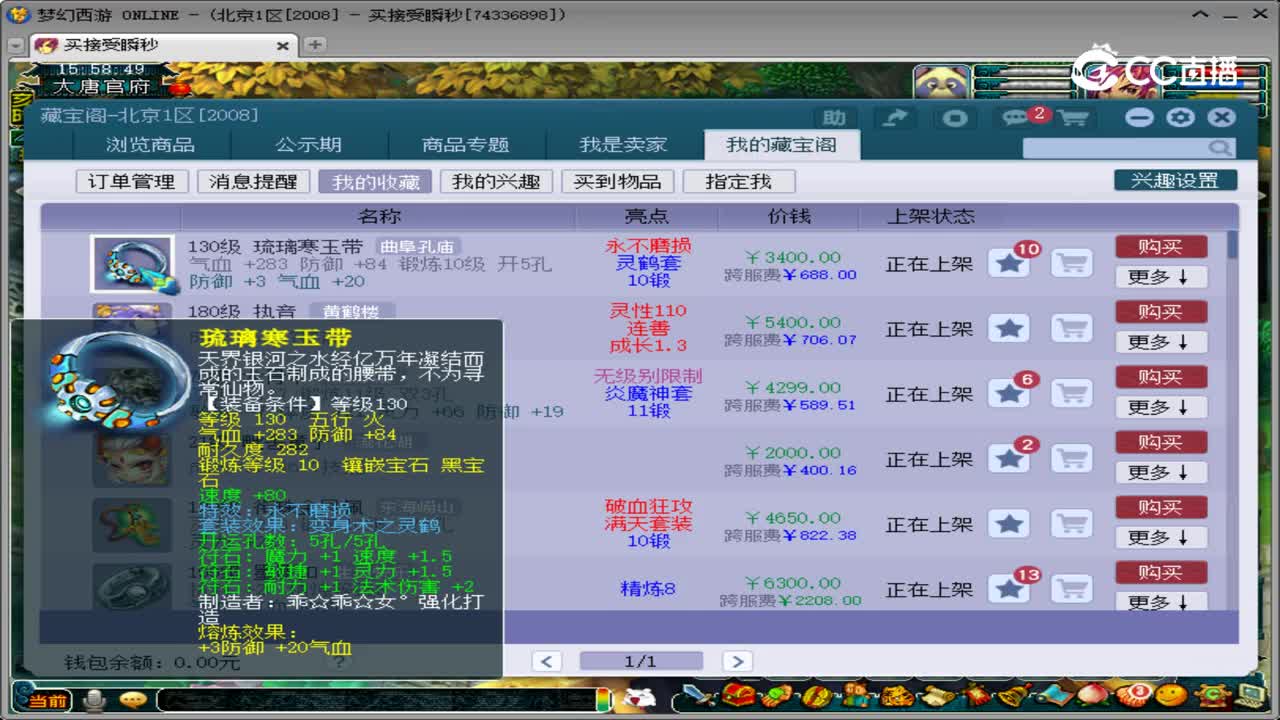Expand 更多 menu for ¥4650 row
1280x720 pixels.
click(x=1161, y=537)
